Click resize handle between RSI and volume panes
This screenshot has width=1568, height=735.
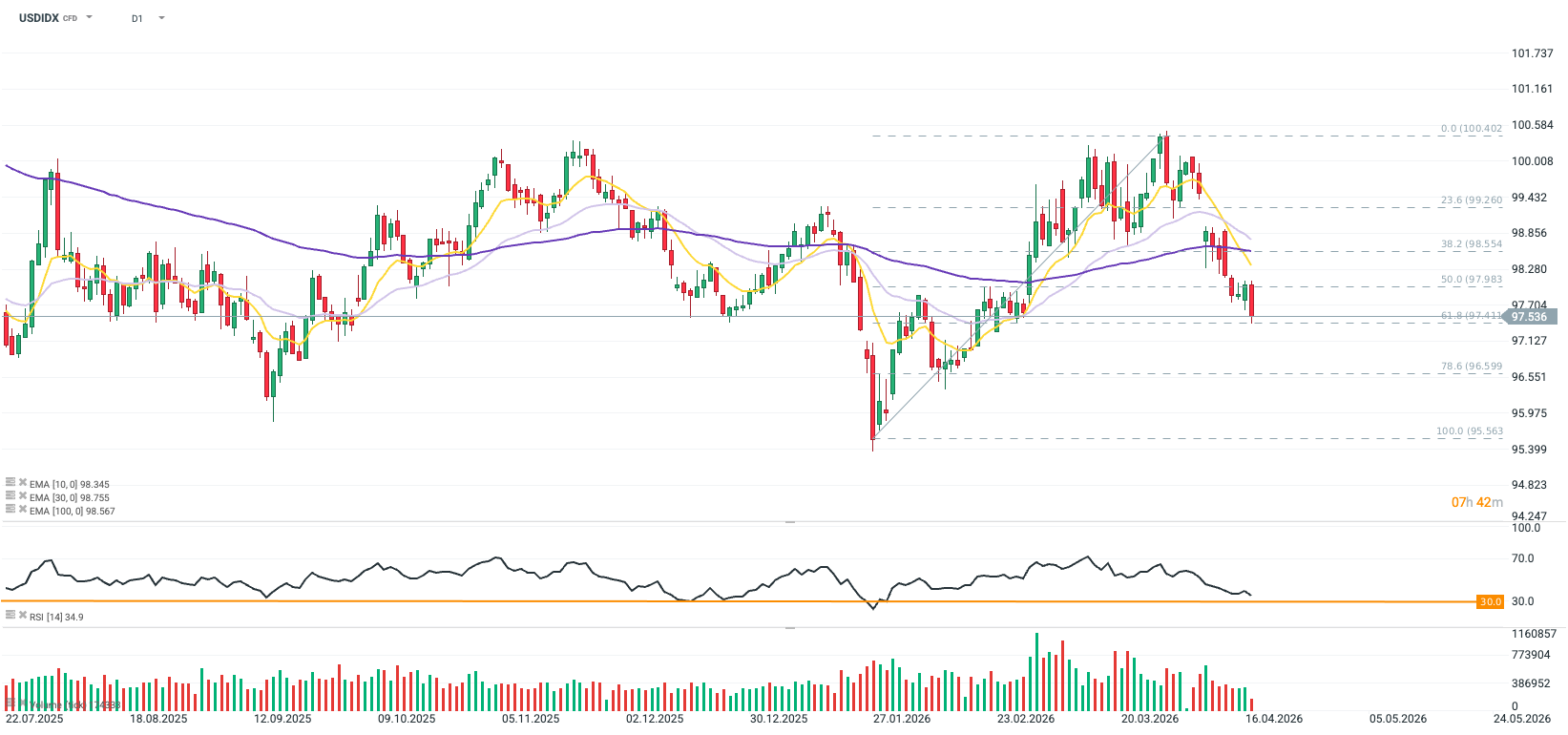(x=789, y=627)
